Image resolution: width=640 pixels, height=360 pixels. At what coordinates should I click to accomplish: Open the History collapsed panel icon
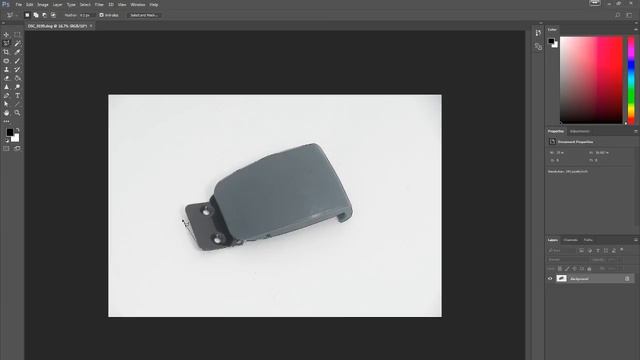click(x=538, y=33)
